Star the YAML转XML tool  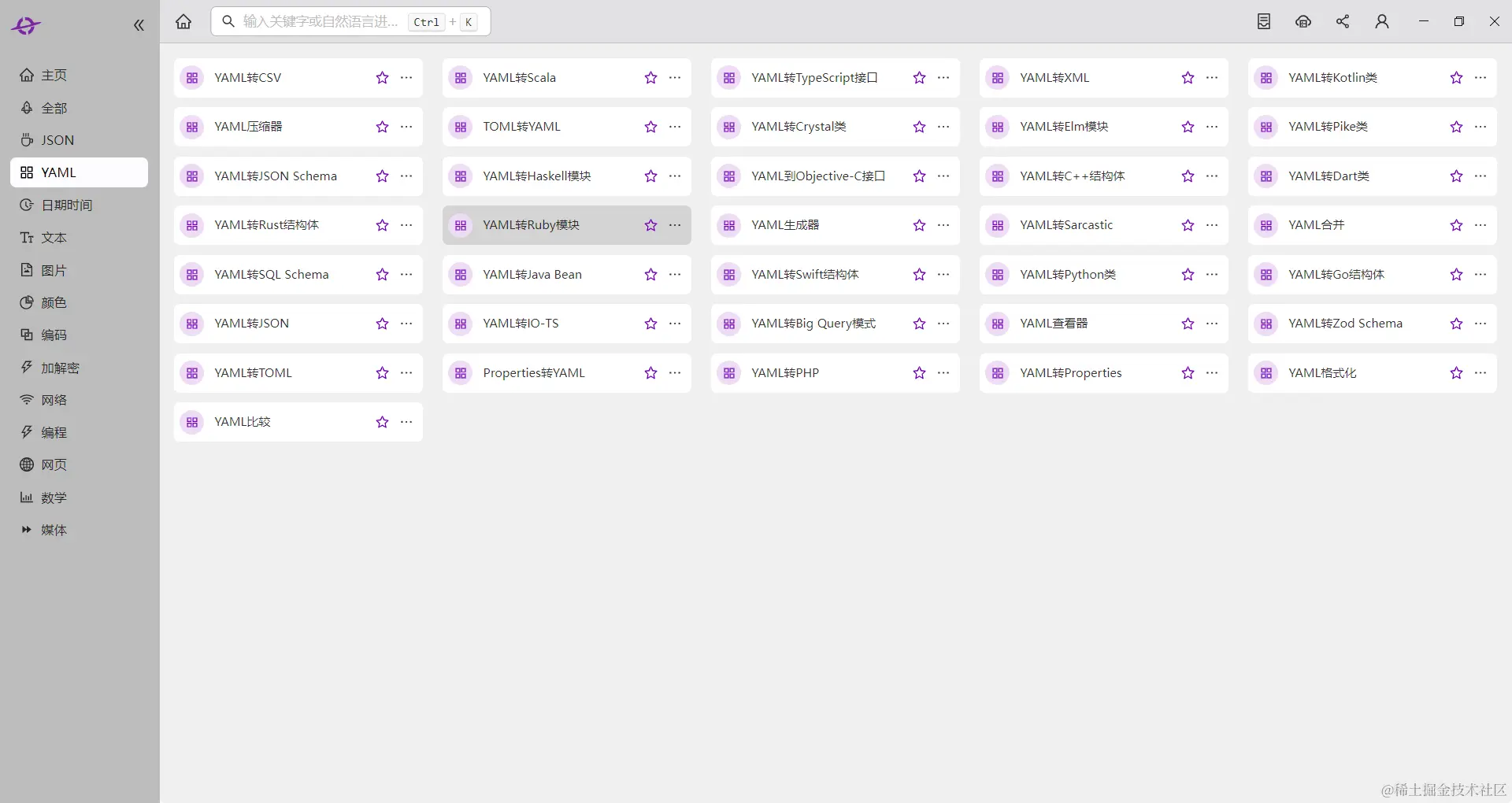tap(1187, 78)
